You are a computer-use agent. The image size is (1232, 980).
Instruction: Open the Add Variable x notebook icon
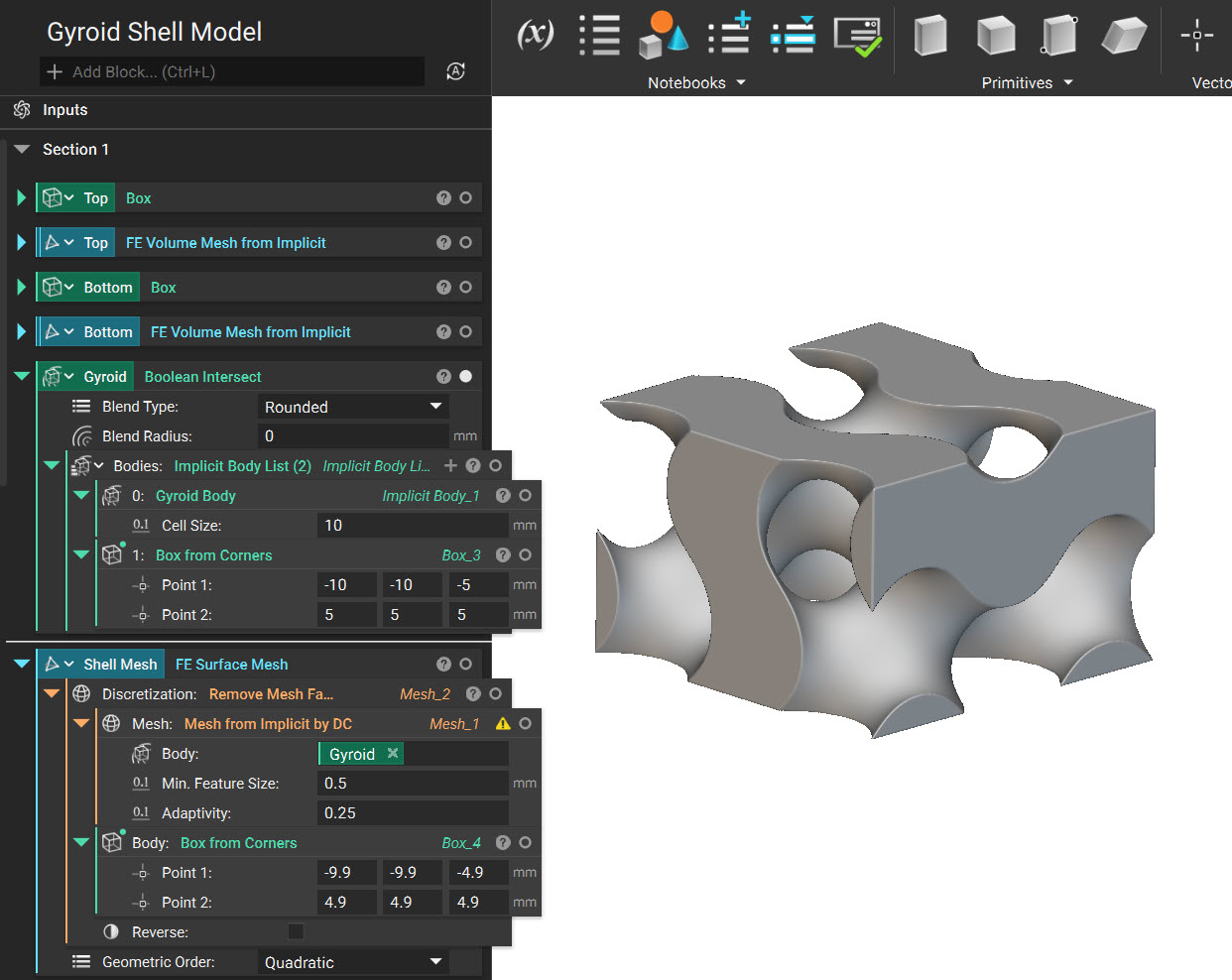[x=535, y=35]
